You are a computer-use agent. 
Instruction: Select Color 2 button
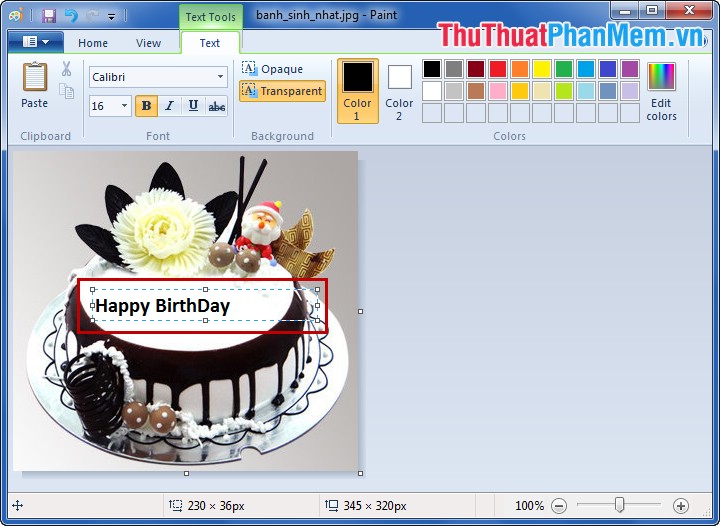[399, 92]
